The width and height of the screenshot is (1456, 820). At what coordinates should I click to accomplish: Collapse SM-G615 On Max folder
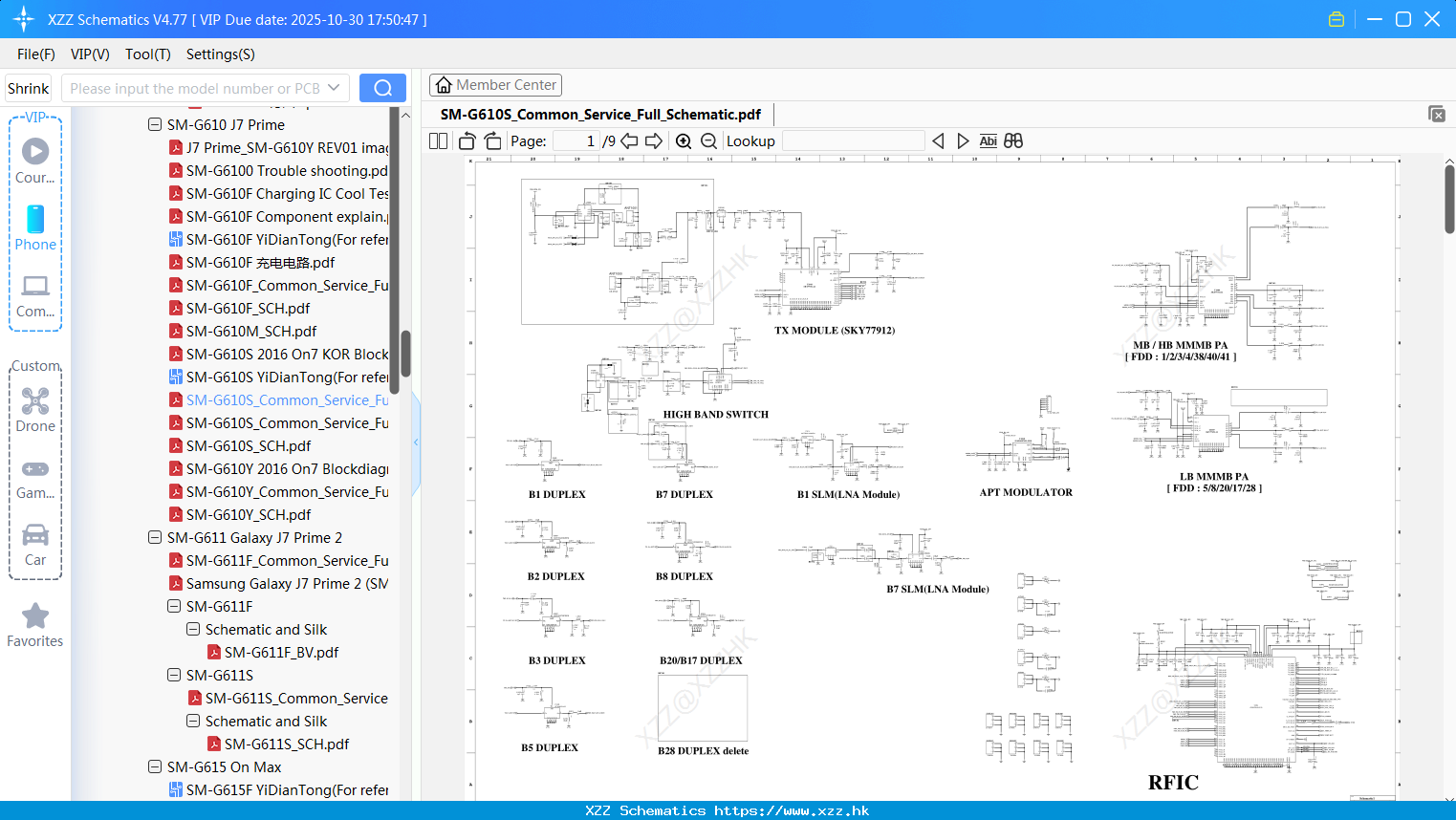point(155,766)
